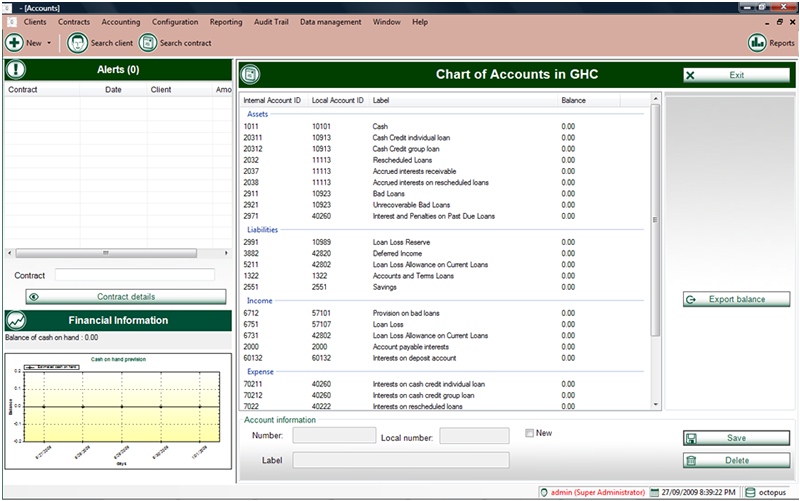Click the Financial Information chart icon
This screenshot has width=800, height=501.
point(16,320)
